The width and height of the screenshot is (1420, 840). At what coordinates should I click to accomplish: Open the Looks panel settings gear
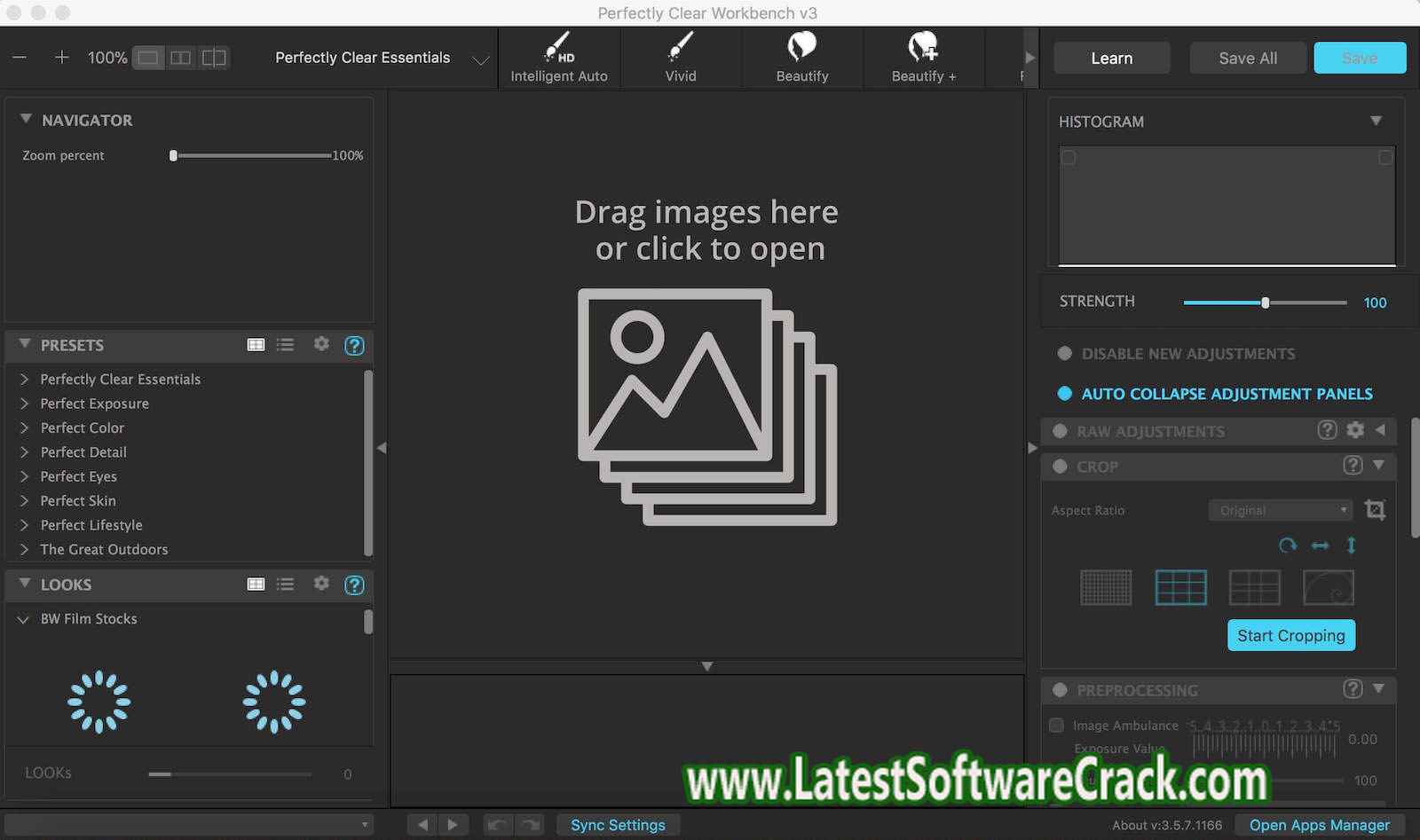coord(321,584)
